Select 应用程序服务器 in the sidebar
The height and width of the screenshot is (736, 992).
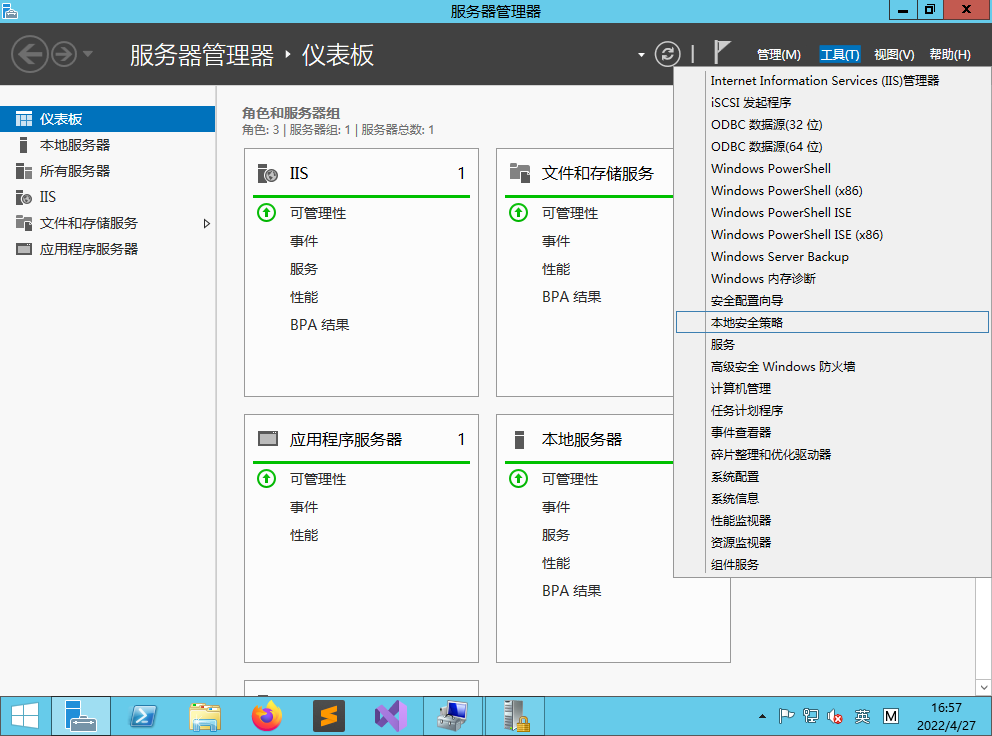tap(108, 249)
